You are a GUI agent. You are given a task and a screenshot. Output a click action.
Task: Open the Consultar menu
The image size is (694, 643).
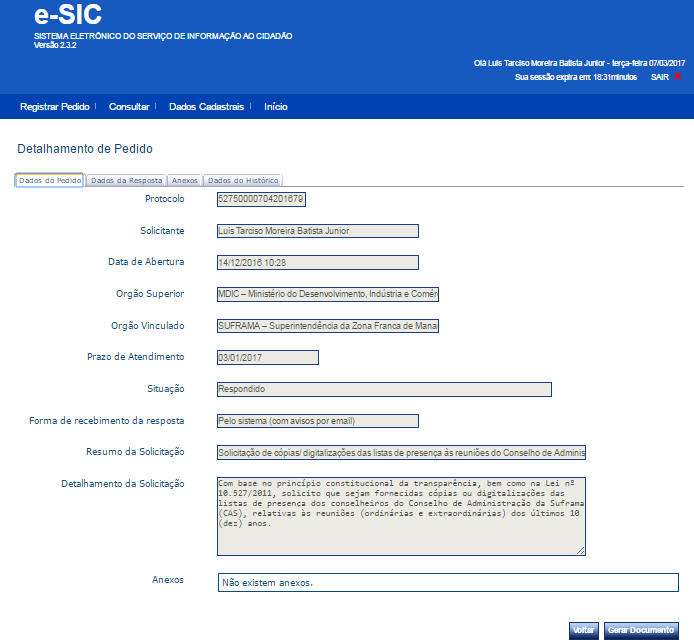tap(129, 107)
